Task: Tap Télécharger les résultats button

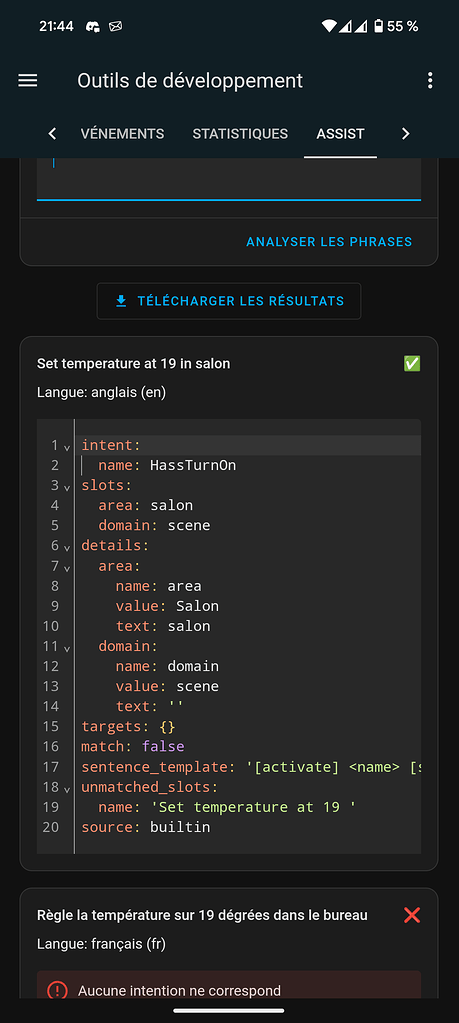Action: (x=229, y=301)
